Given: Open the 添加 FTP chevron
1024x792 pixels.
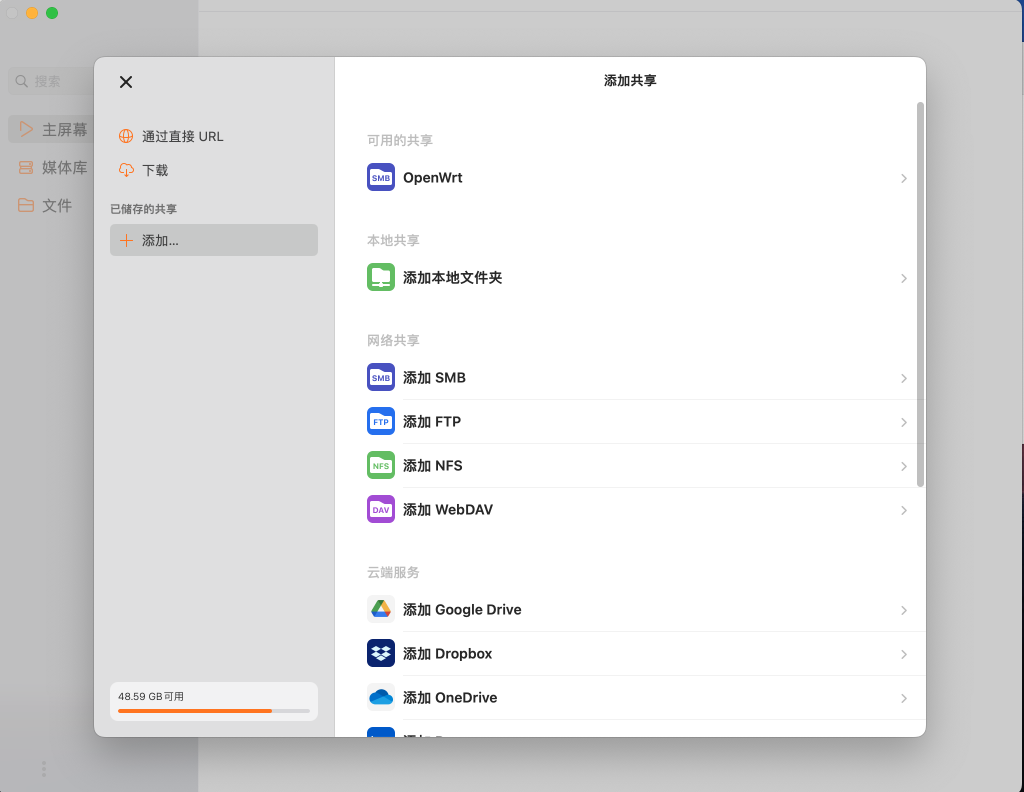Looking at the screenshot, I should point(904,421).
